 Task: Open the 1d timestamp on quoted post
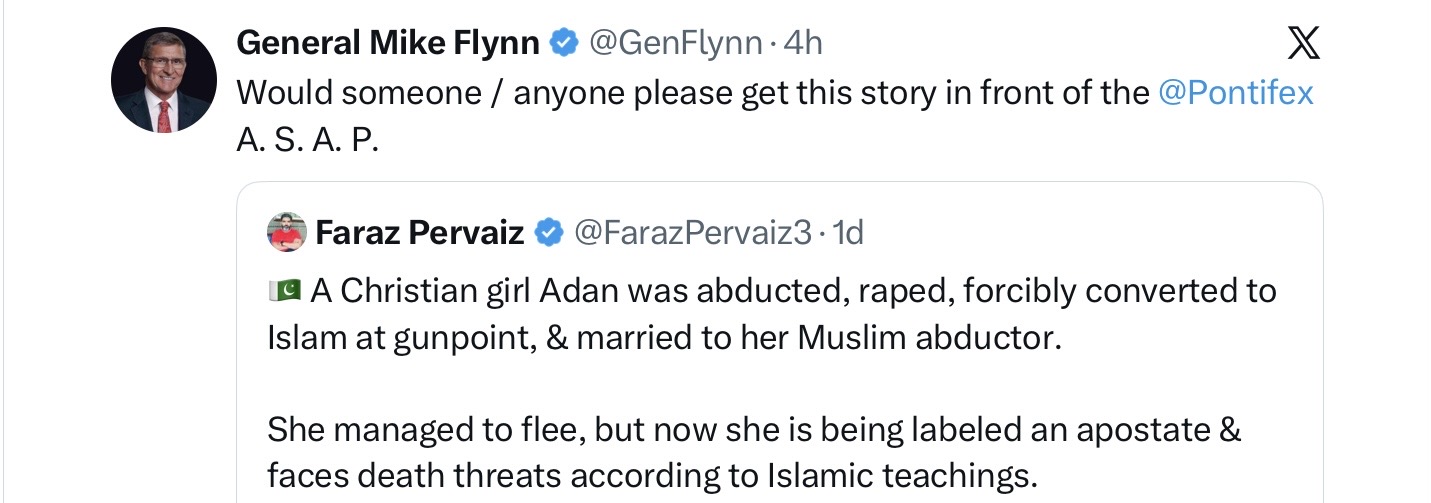click(x=848, y=233)
